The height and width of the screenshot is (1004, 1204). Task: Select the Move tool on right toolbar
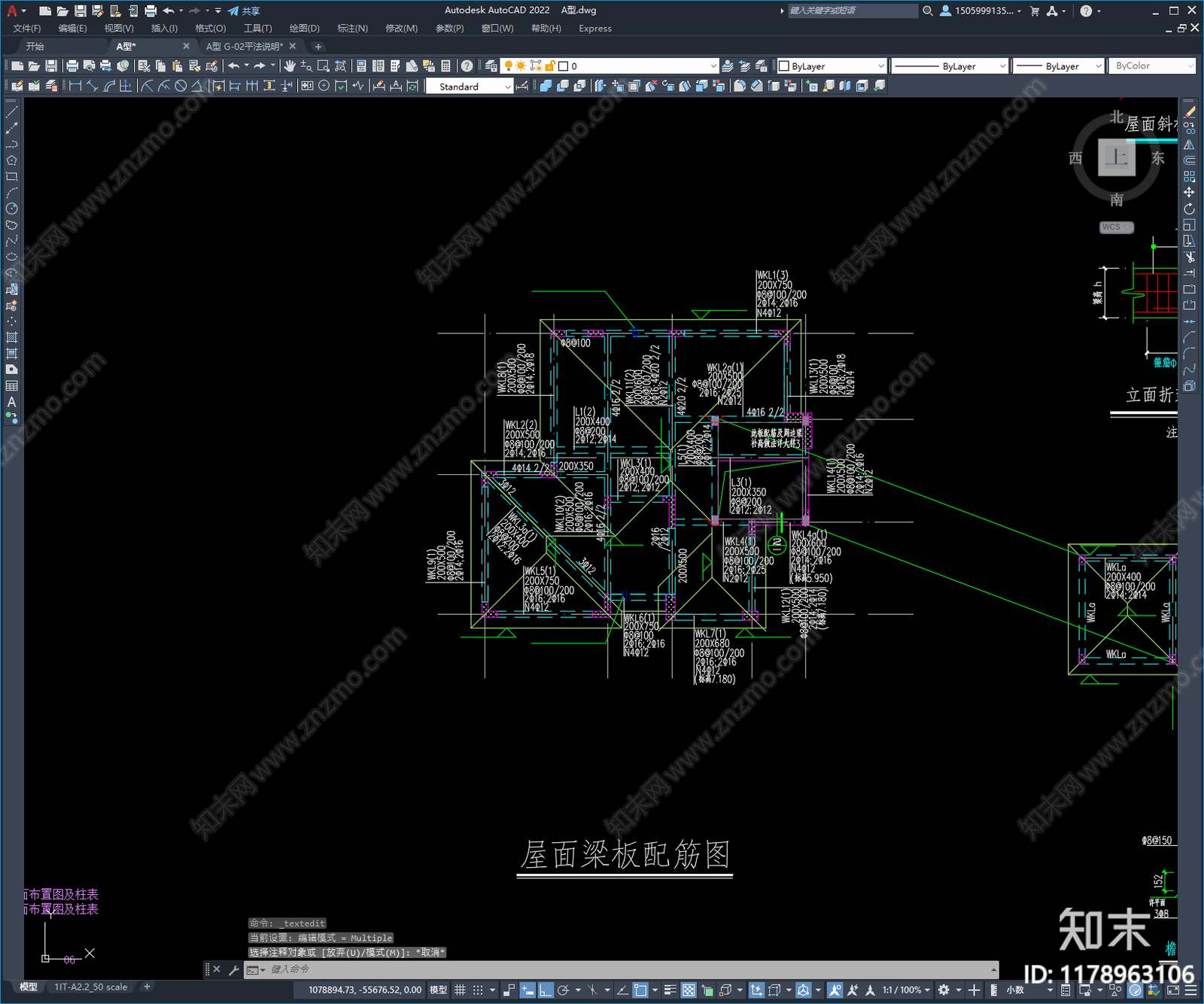pyautogui.click(x=1189, y=193)
